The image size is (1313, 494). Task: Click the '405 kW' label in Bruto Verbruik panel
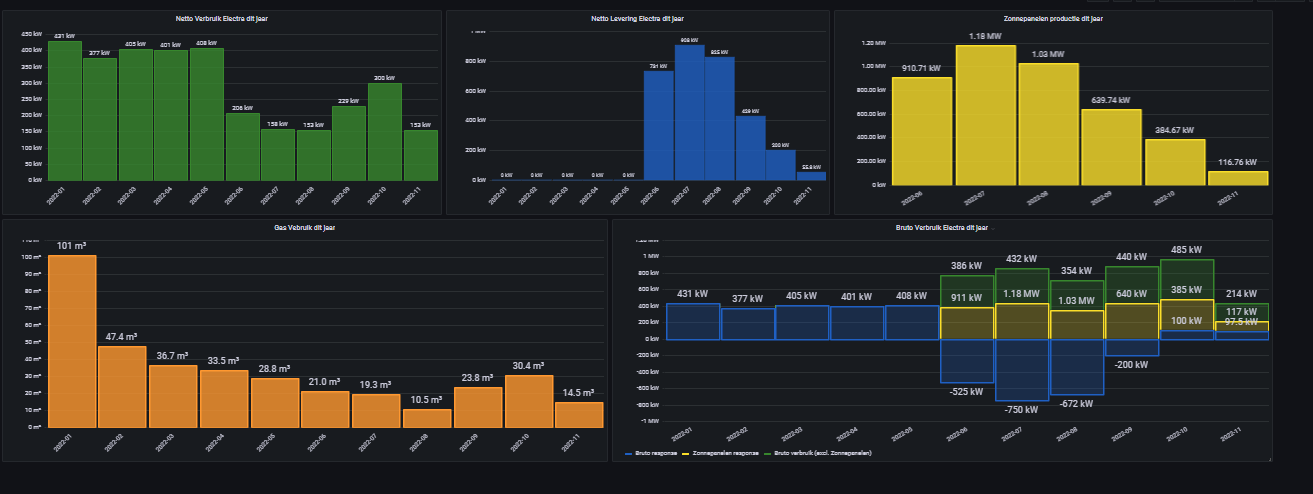click(x=802, y=296)
